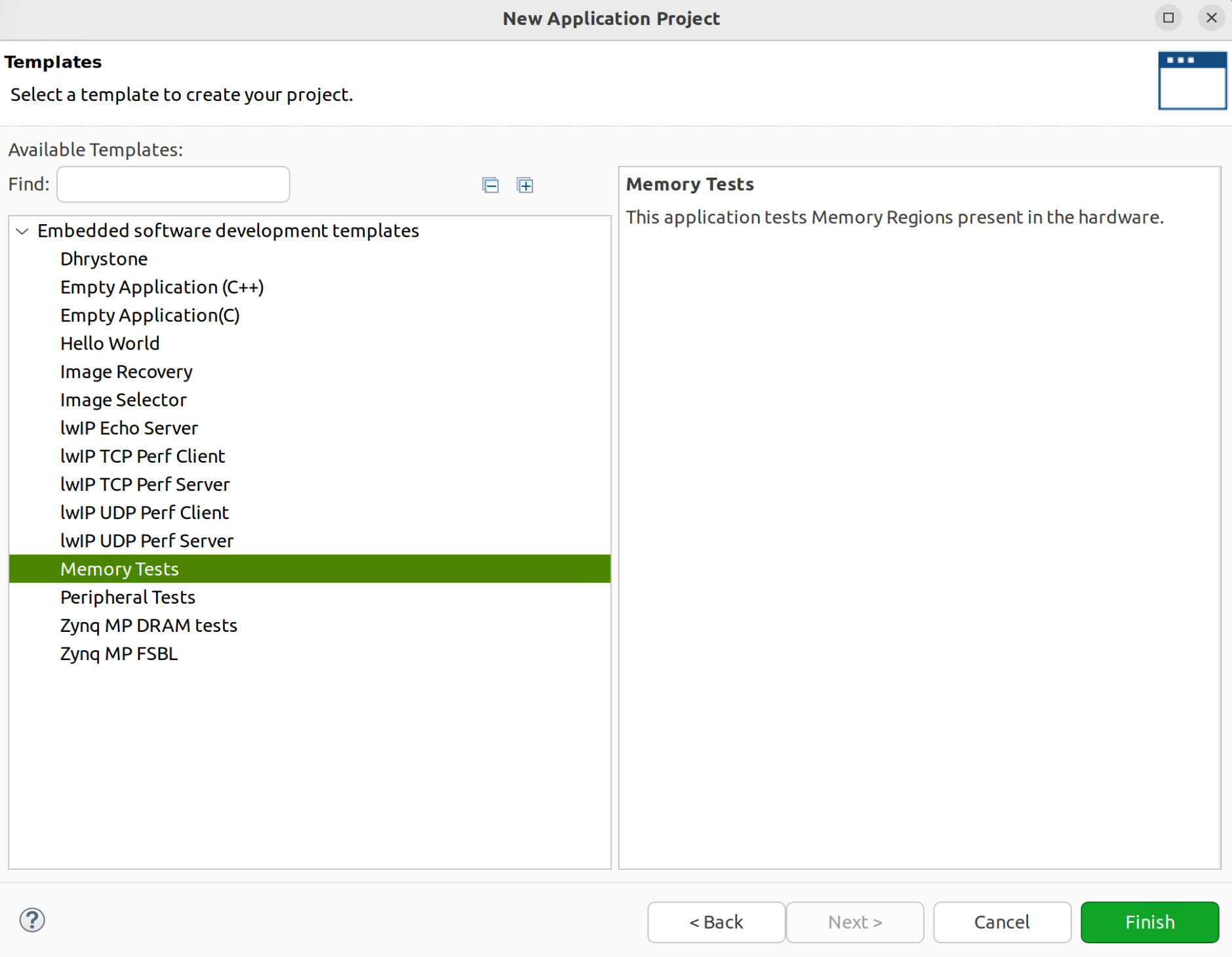Go back with the Back button
The image size is (1232, 957).
[716, 922]
